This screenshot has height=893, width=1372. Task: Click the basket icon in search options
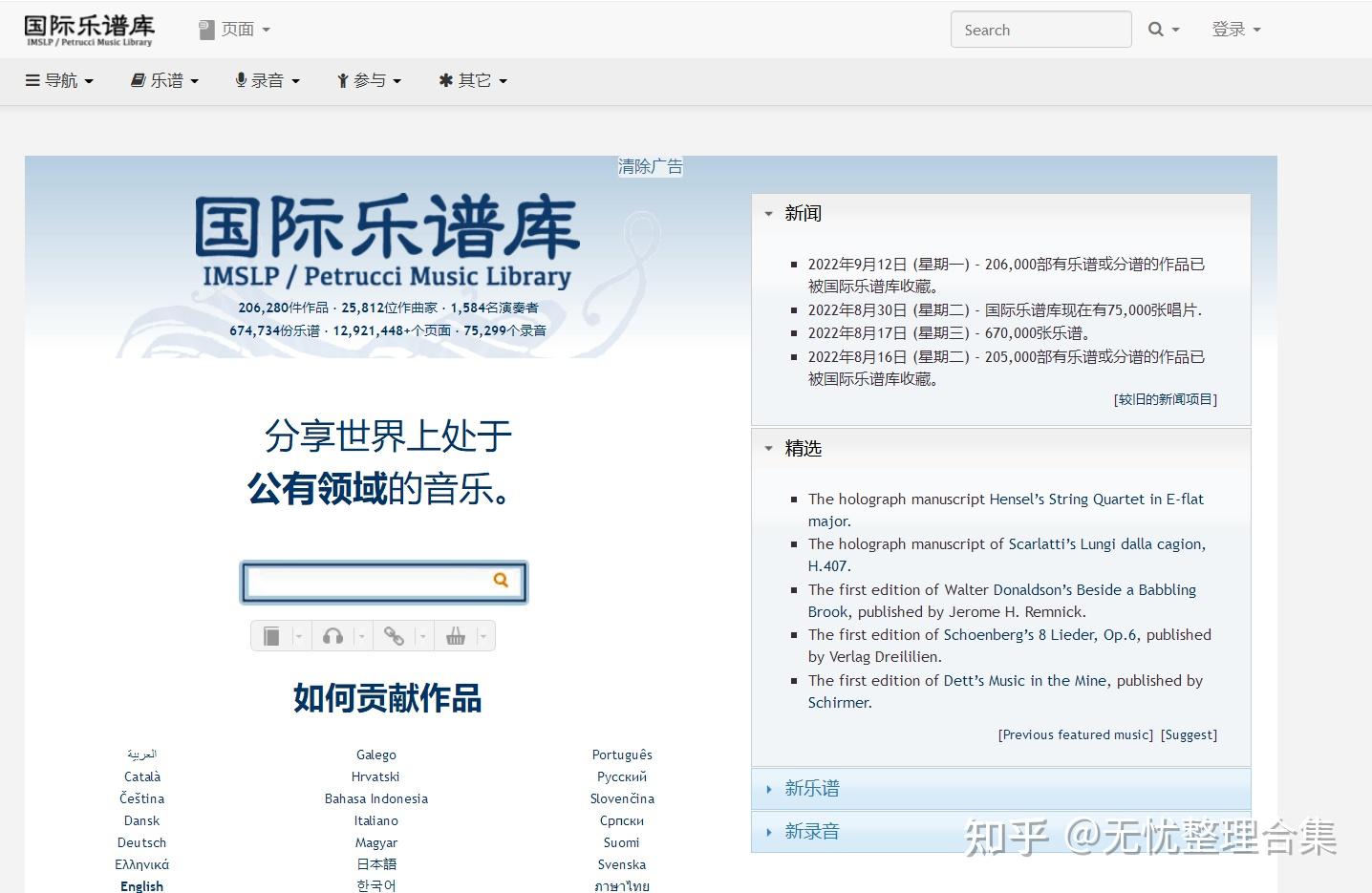[x=456, y=636]
